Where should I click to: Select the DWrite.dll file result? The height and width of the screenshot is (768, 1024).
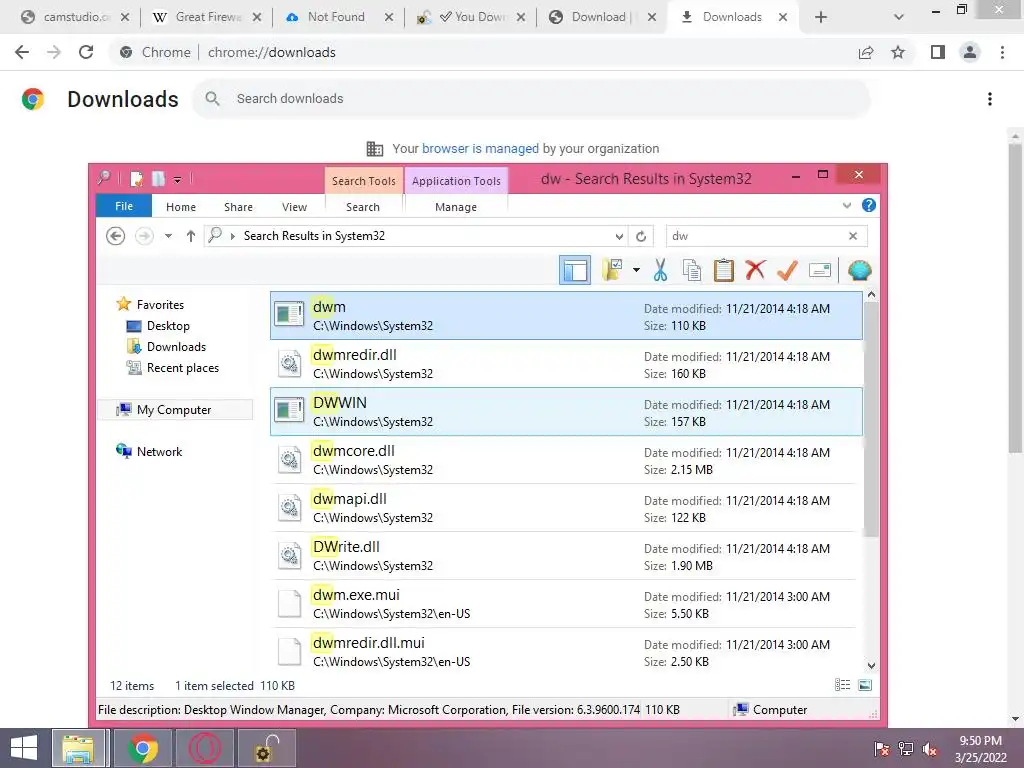(x=566, y=556)
